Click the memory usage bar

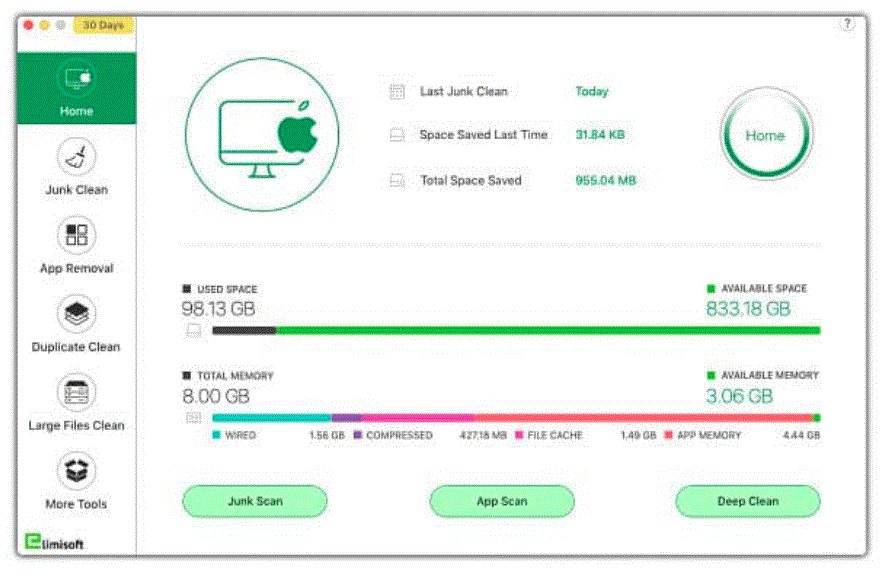point(516,418)
